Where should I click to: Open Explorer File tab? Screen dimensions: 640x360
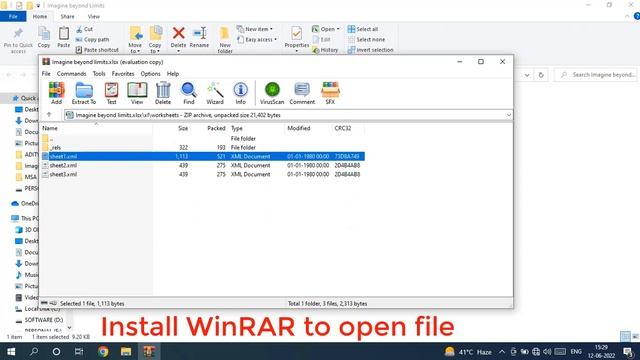click(13, 16)
